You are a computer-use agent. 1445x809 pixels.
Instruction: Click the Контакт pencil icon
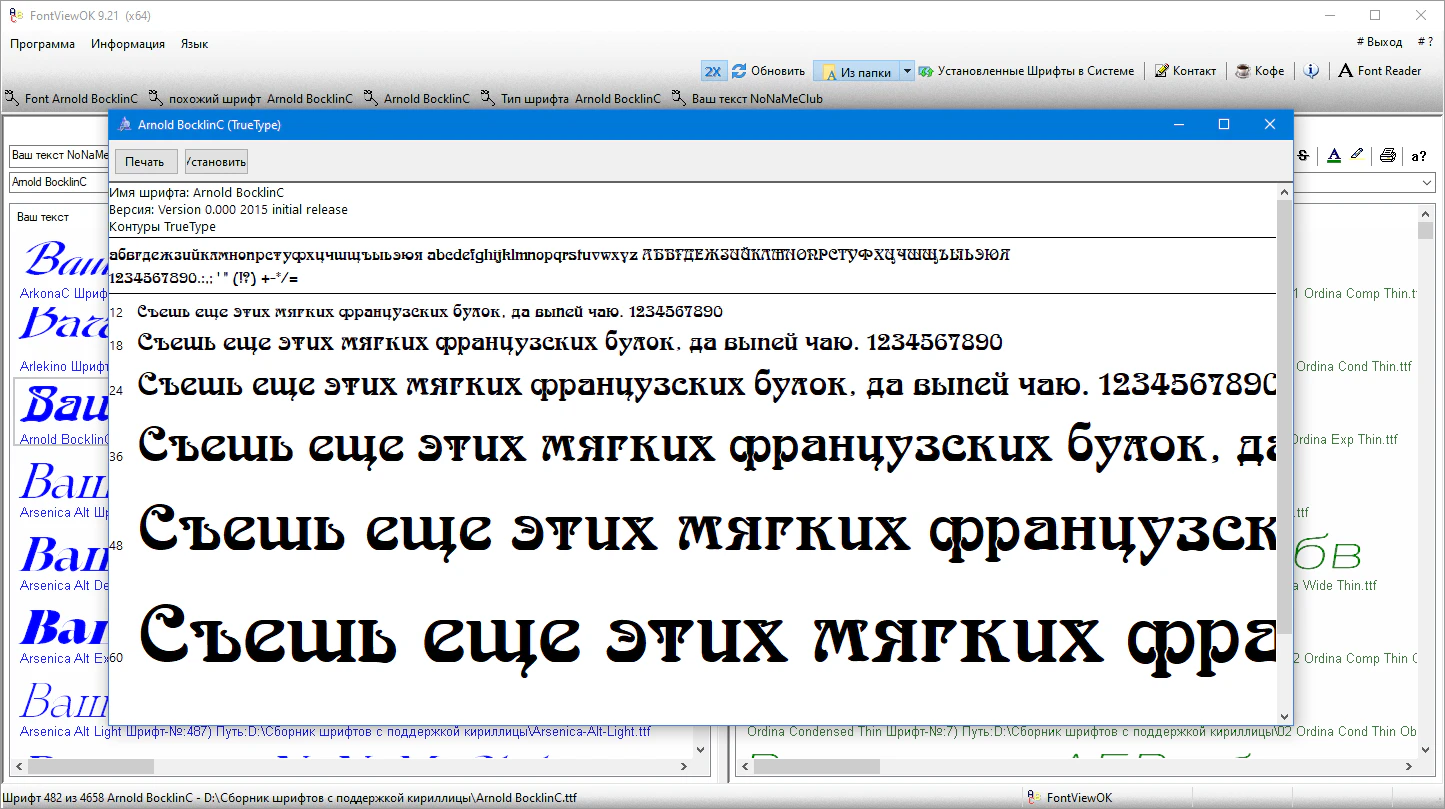coord(1161,71)
